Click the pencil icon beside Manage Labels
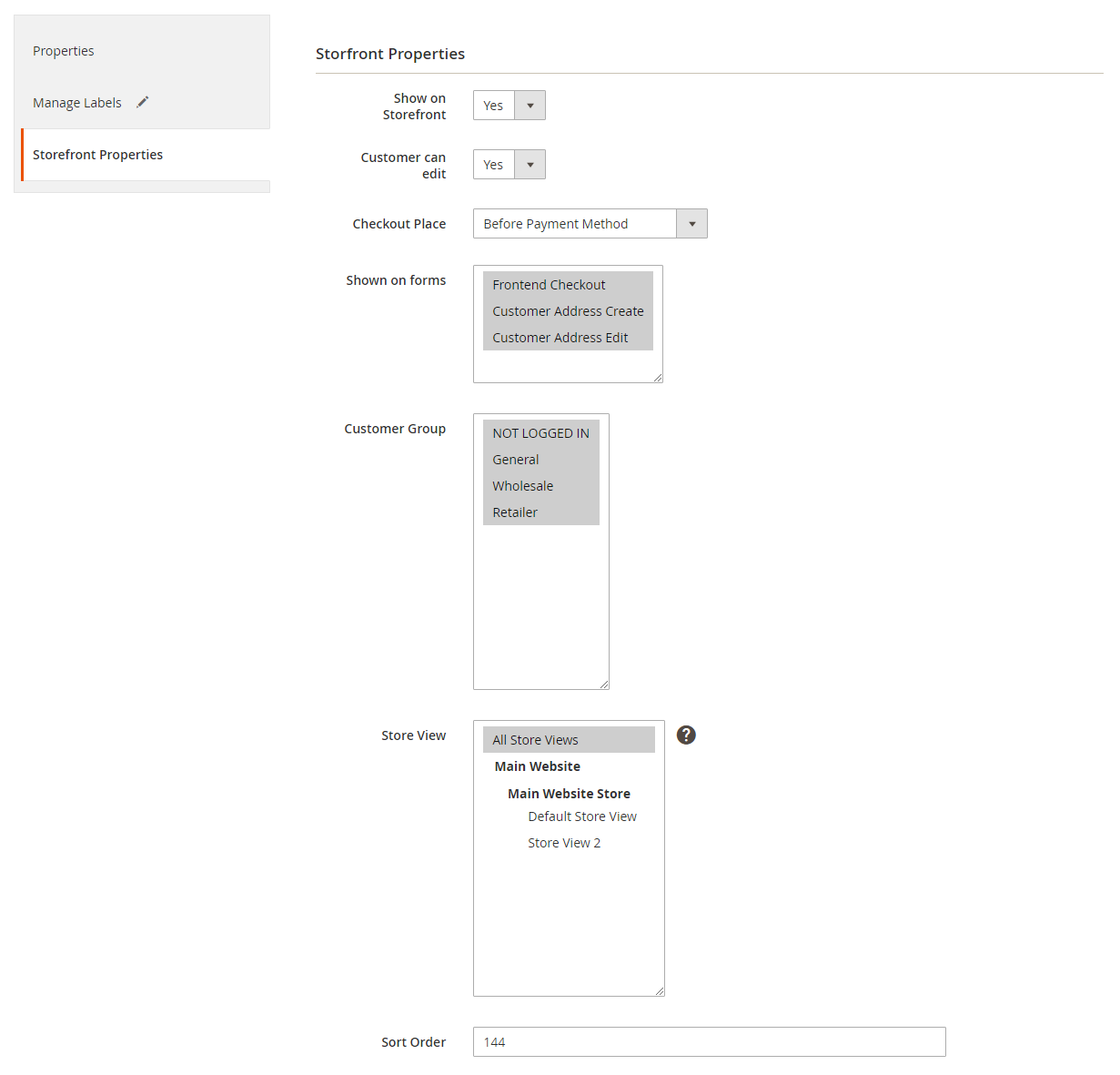 pos(143,102)
